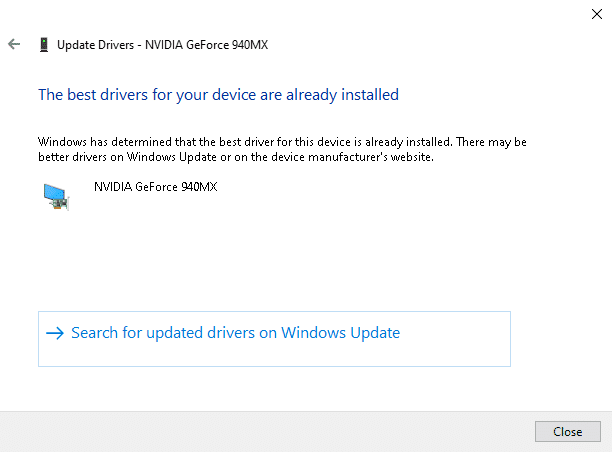Click the 'best drivers already installed' heading

(218, 95)
